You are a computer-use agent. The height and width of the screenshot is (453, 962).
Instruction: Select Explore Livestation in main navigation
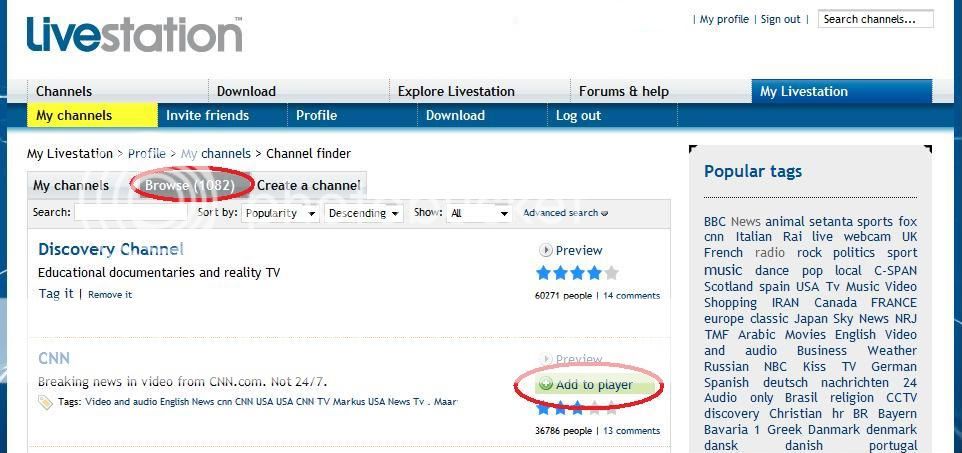456,91
